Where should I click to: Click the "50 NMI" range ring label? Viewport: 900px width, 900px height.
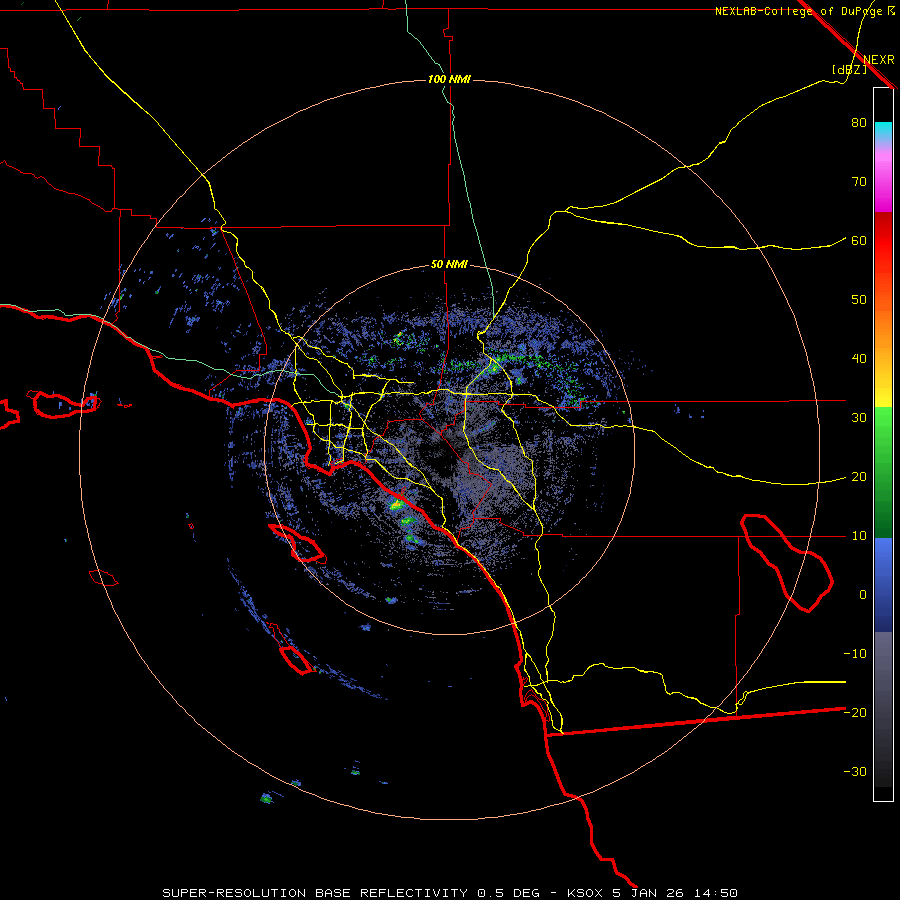point(449,265)
